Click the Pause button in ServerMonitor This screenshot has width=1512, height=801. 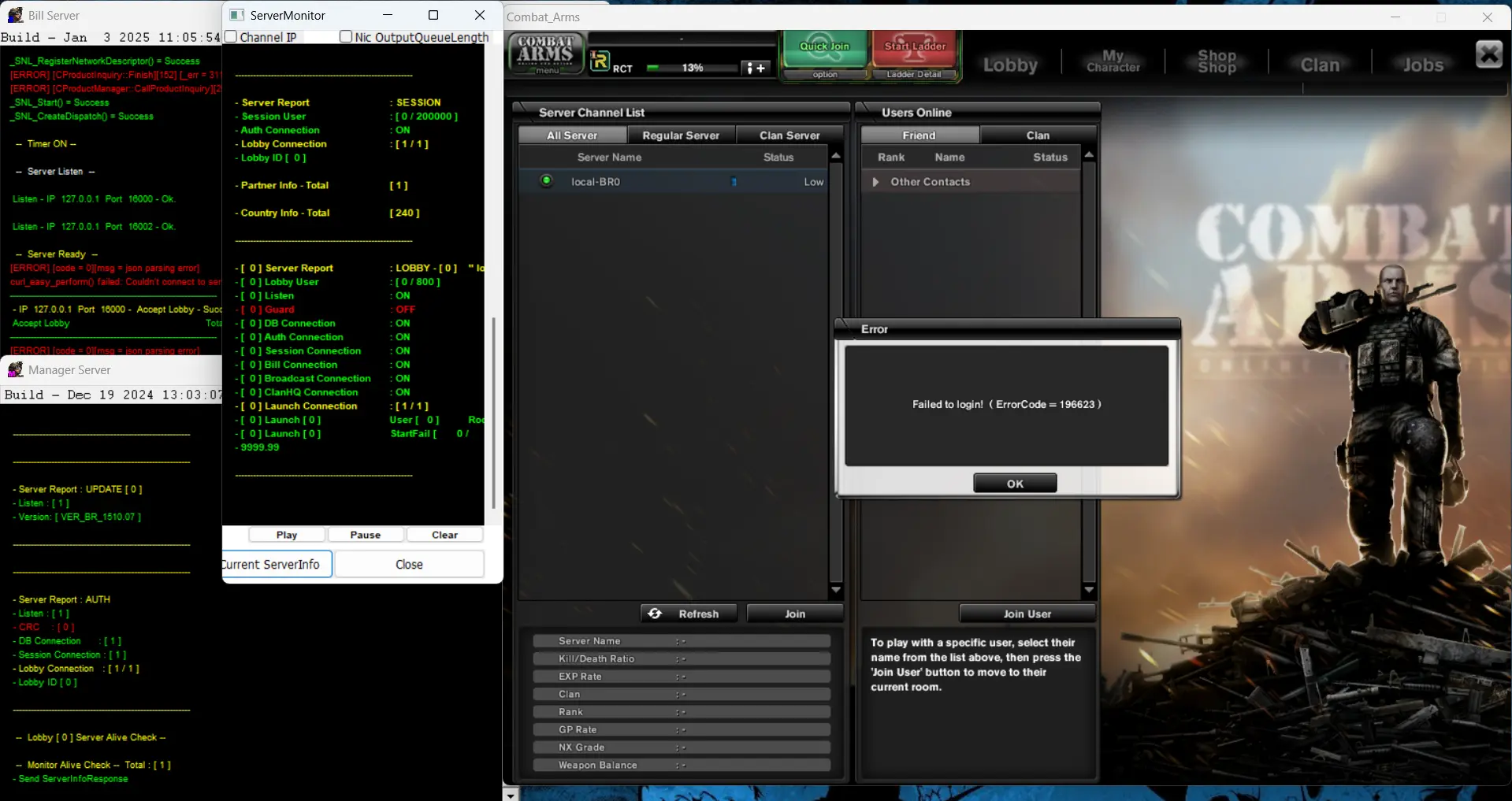pyautogui.click(x=366, y=535)
